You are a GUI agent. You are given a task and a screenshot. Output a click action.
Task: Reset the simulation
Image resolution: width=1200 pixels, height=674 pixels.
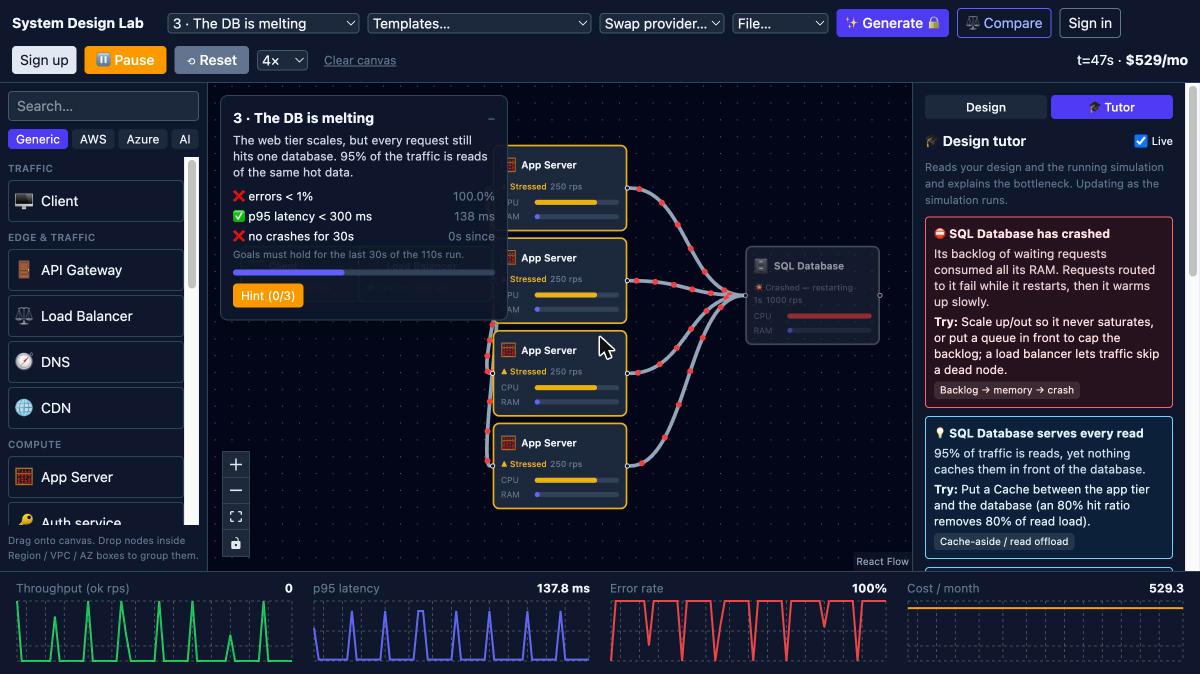211,60
